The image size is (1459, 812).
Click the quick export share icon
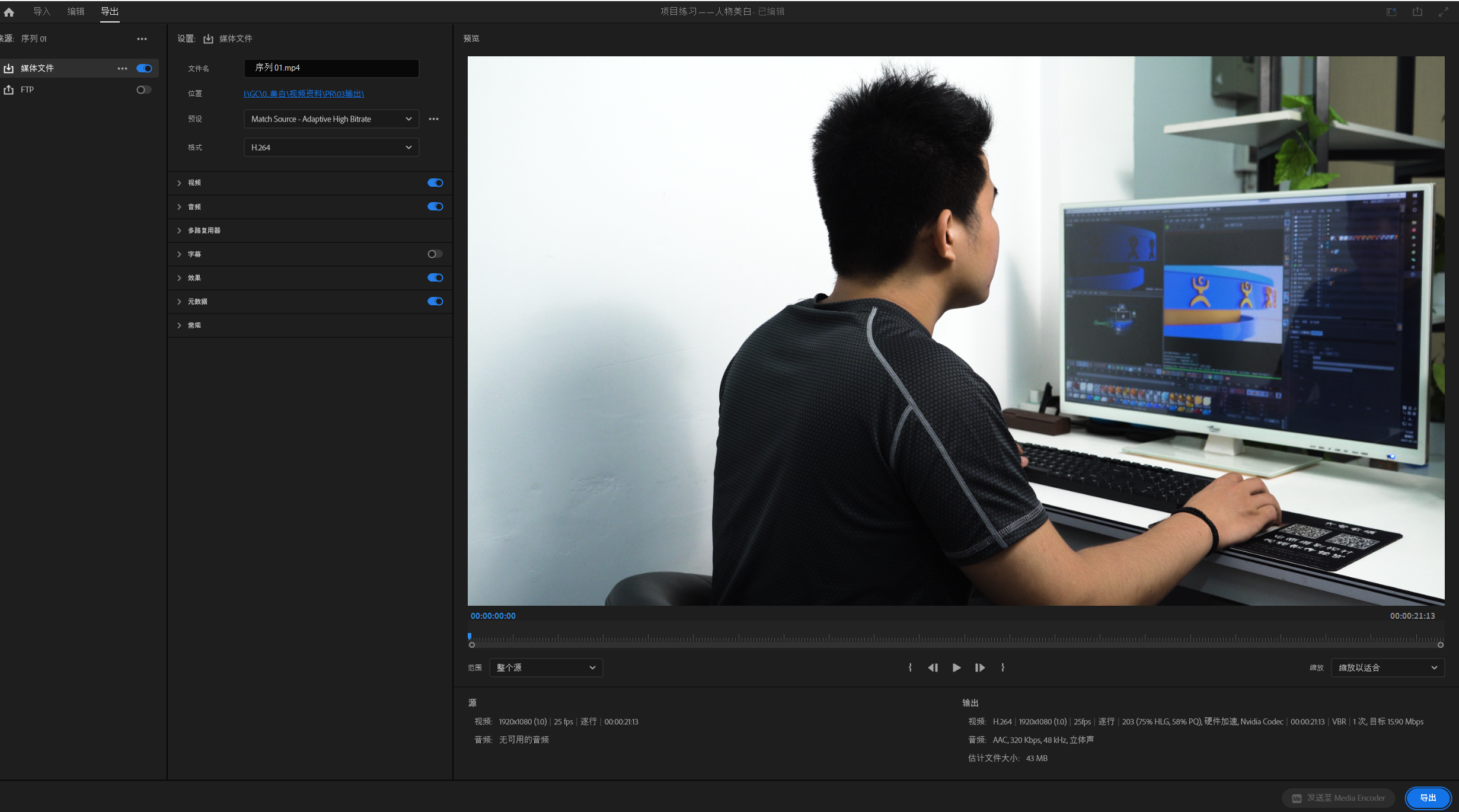[1417, 12]
